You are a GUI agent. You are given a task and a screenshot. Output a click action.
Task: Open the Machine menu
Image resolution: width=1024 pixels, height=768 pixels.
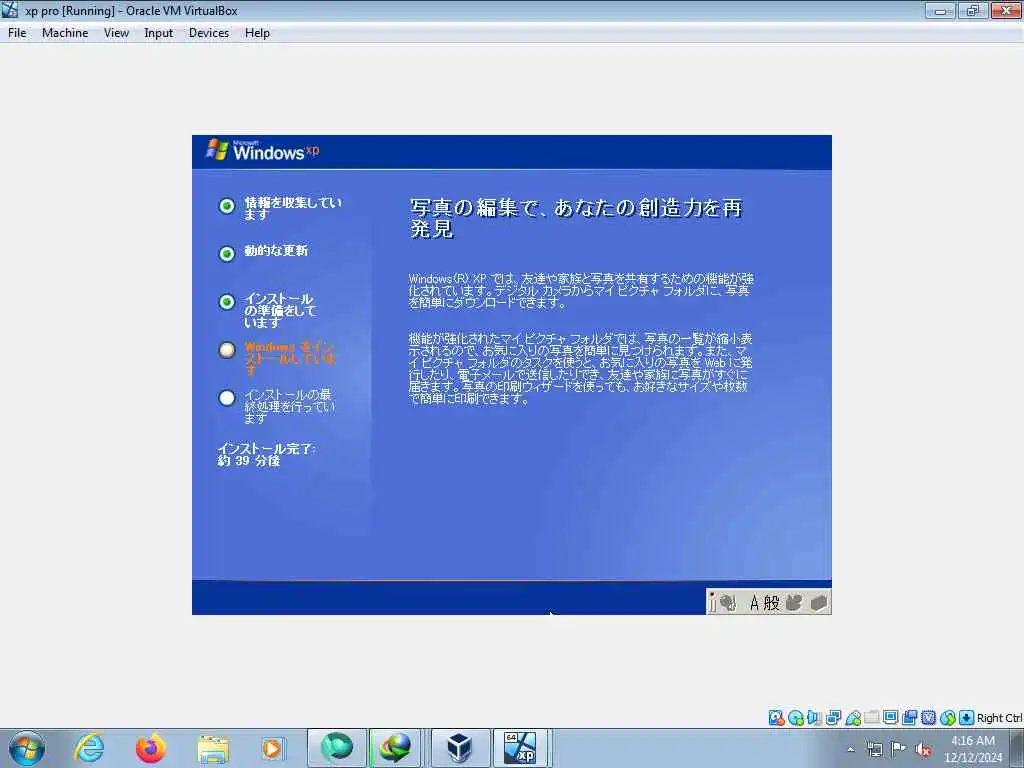point(65,33)
